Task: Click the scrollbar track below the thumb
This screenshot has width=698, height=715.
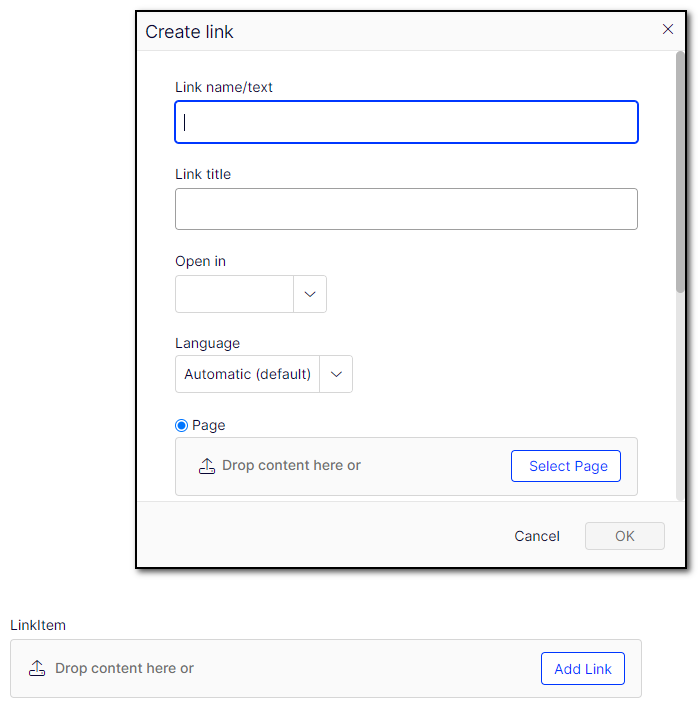Action: point(680,397)
